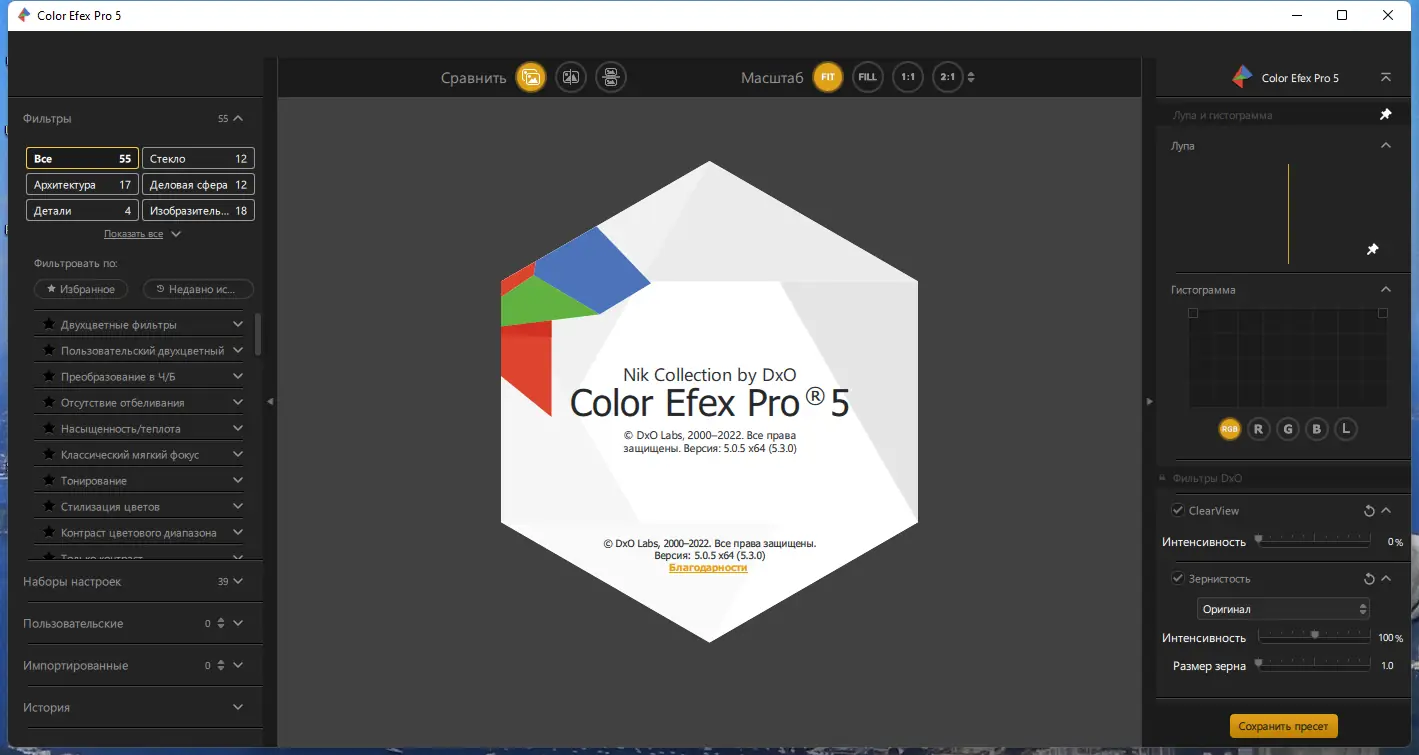Toggle the Зернистость checkbox
This screenshot has height=755, width=1419.
point(1178,579)
